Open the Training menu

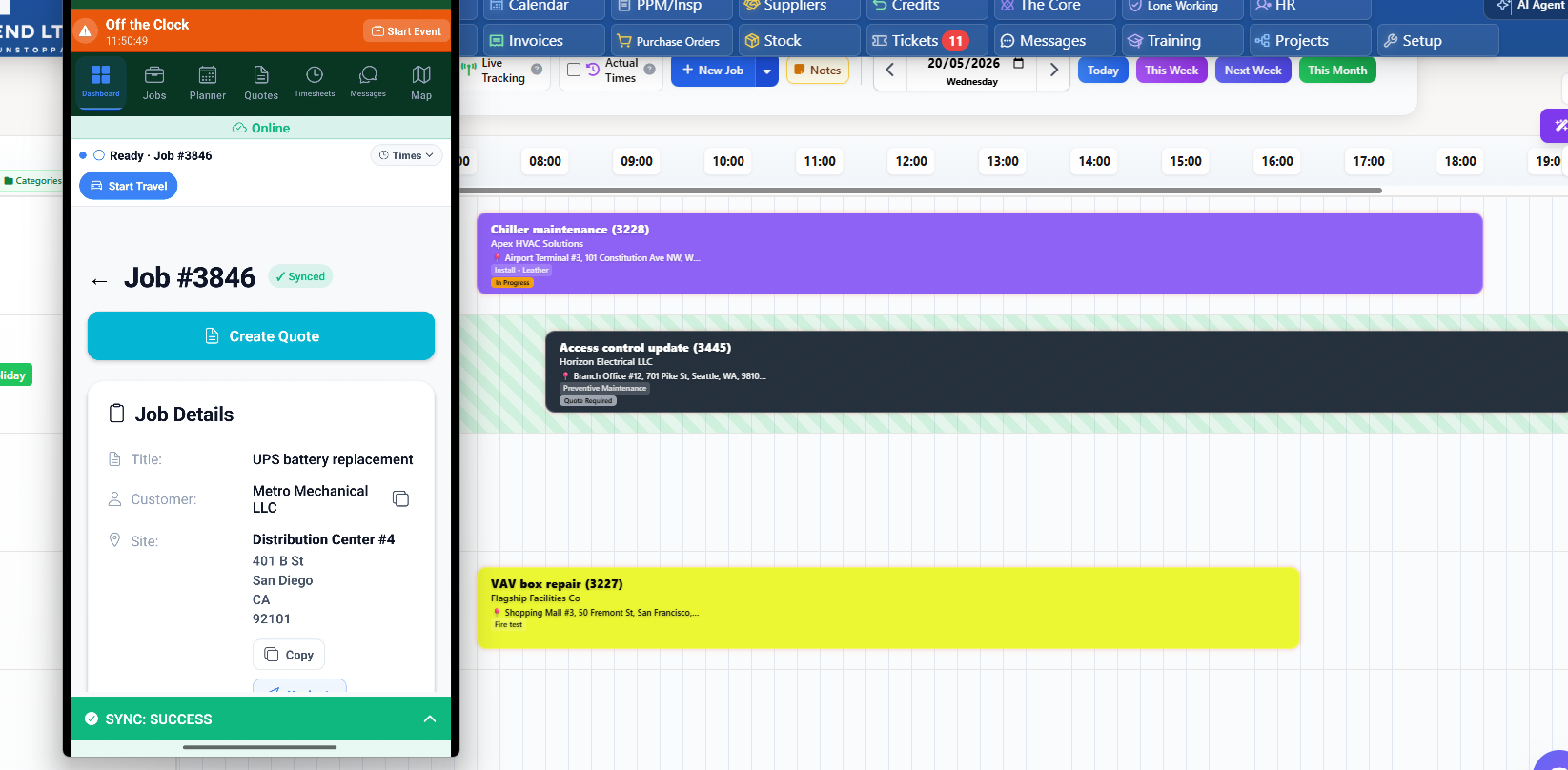(1182, 41)
